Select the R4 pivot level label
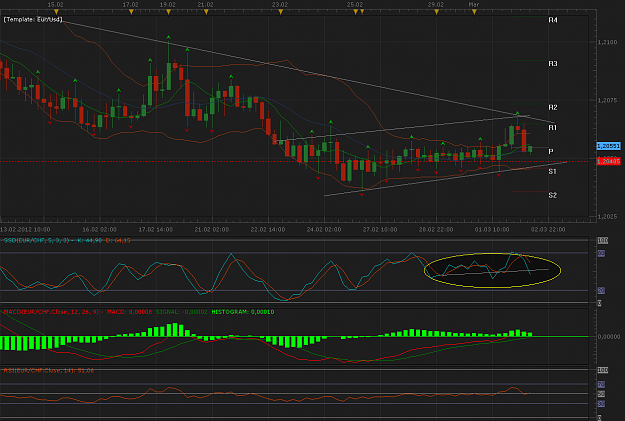This screenshot has width=625, height=421. [552, 20]
